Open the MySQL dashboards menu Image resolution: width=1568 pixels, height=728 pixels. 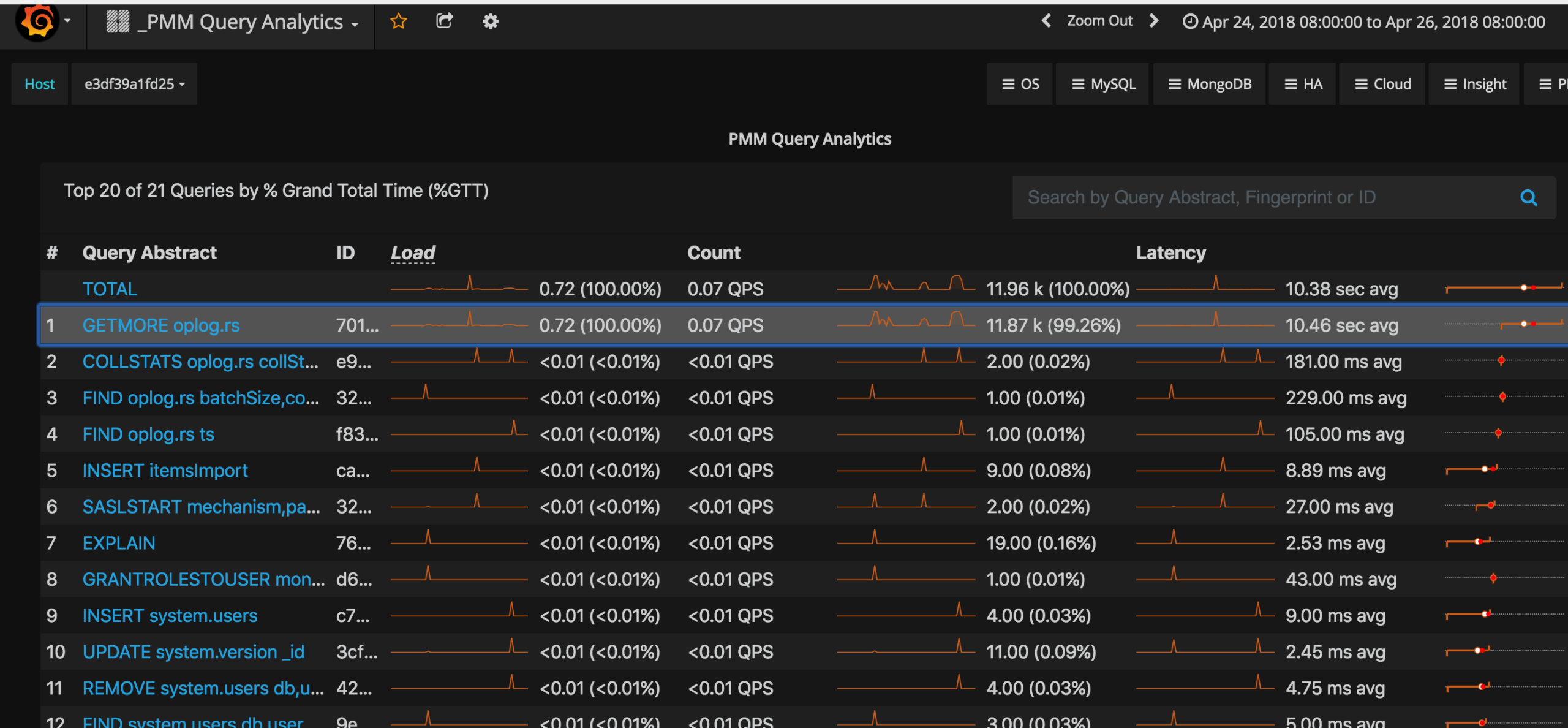pyautogui.click(x=1103, y=84)
